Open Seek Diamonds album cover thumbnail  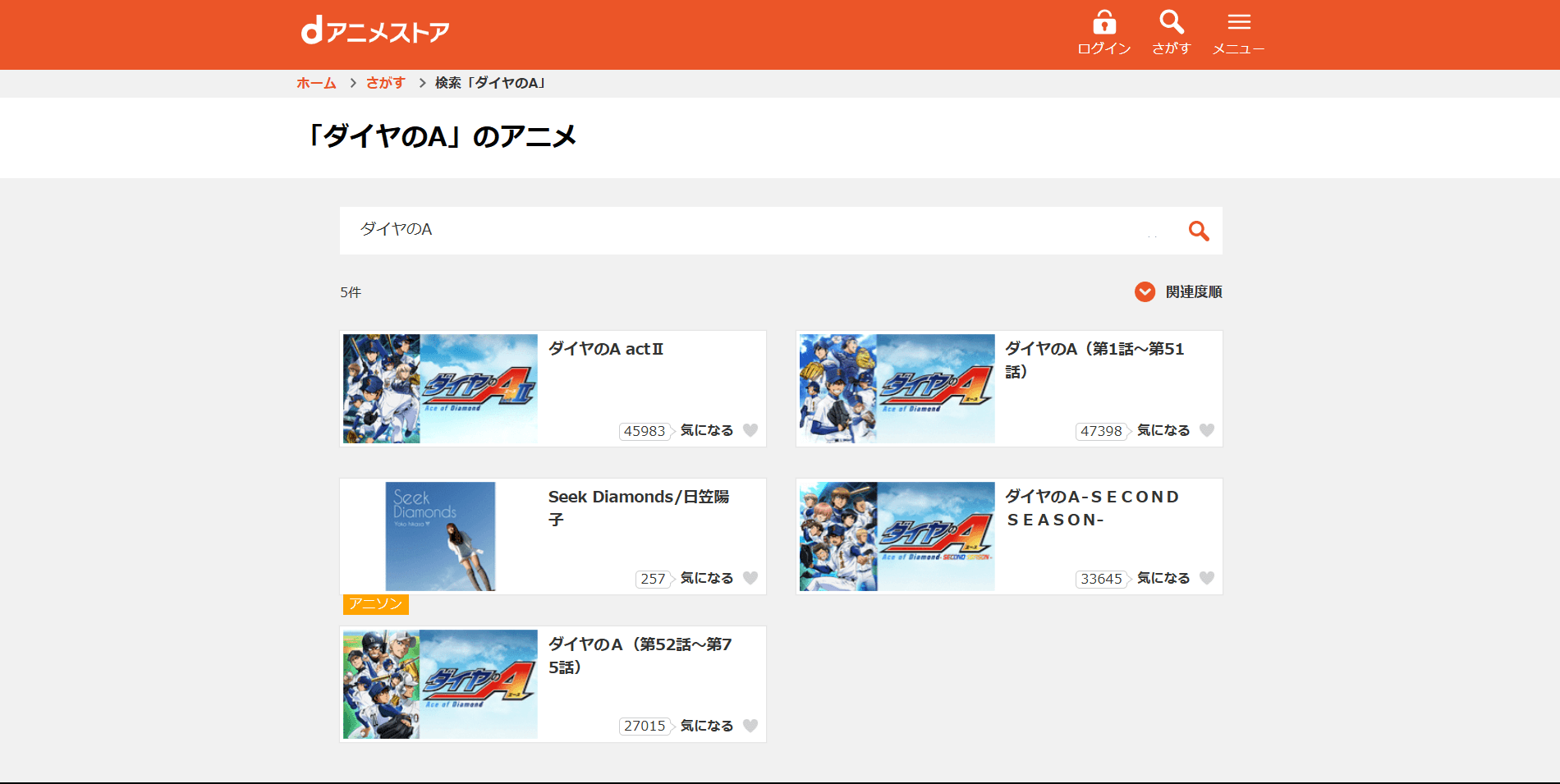440,536
